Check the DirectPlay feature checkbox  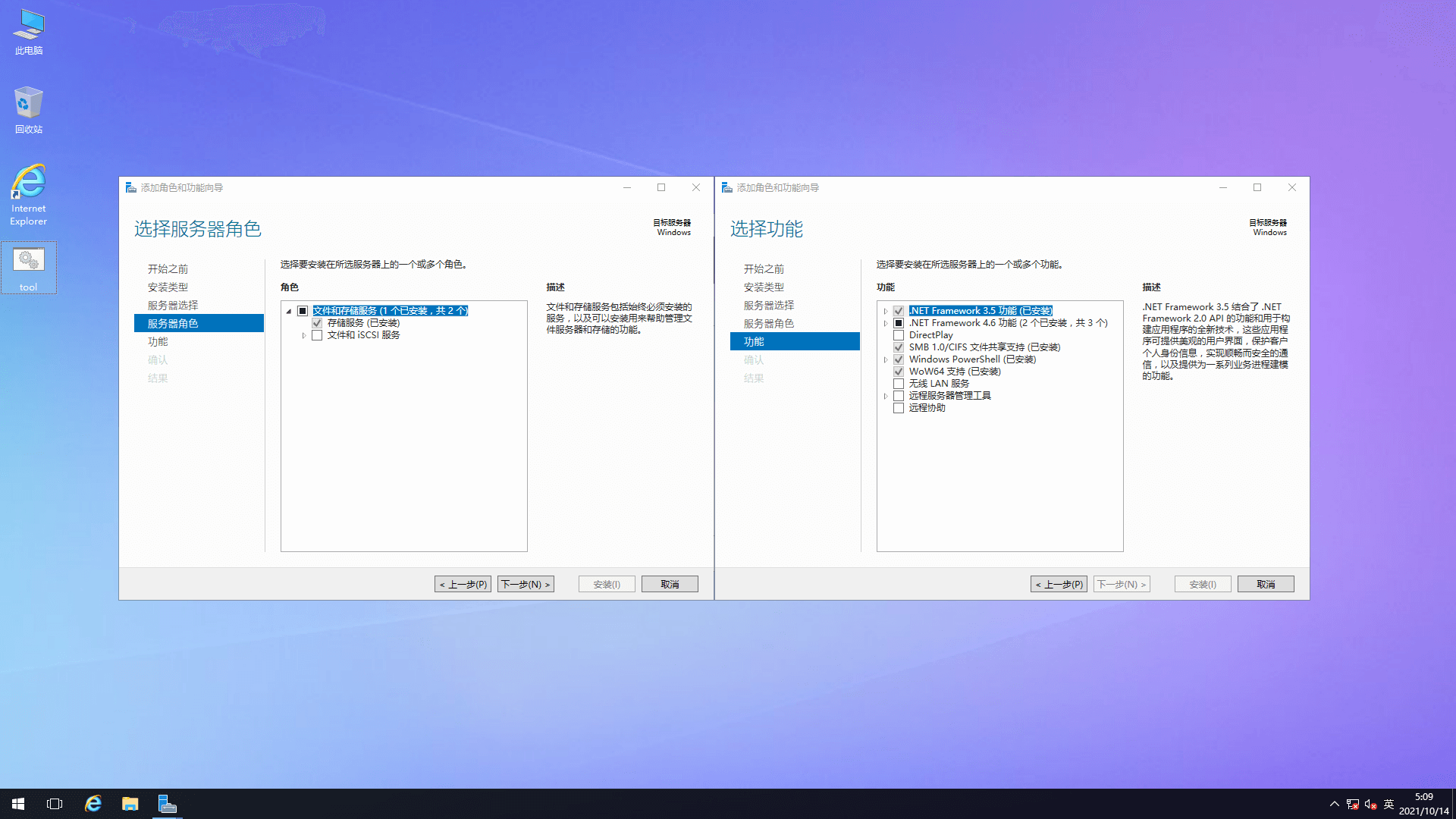click(899, 335)
